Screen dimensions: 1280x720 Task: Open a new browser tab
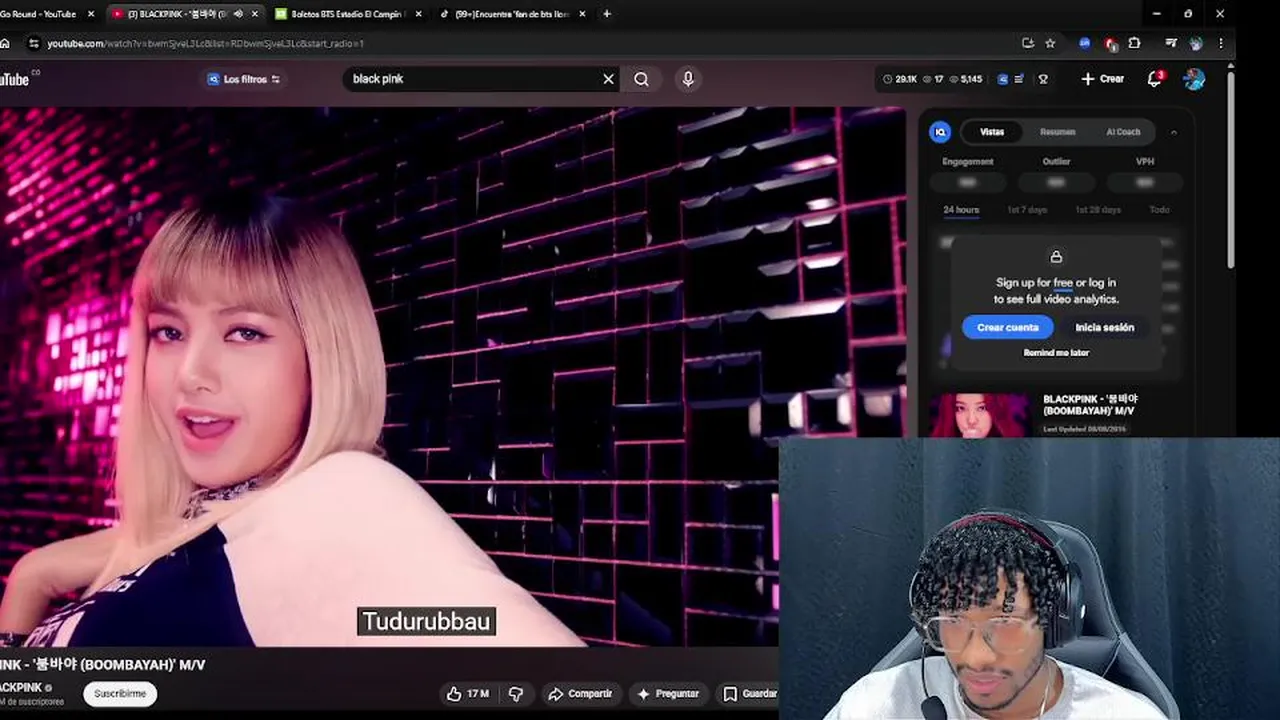tap(607, 14)
